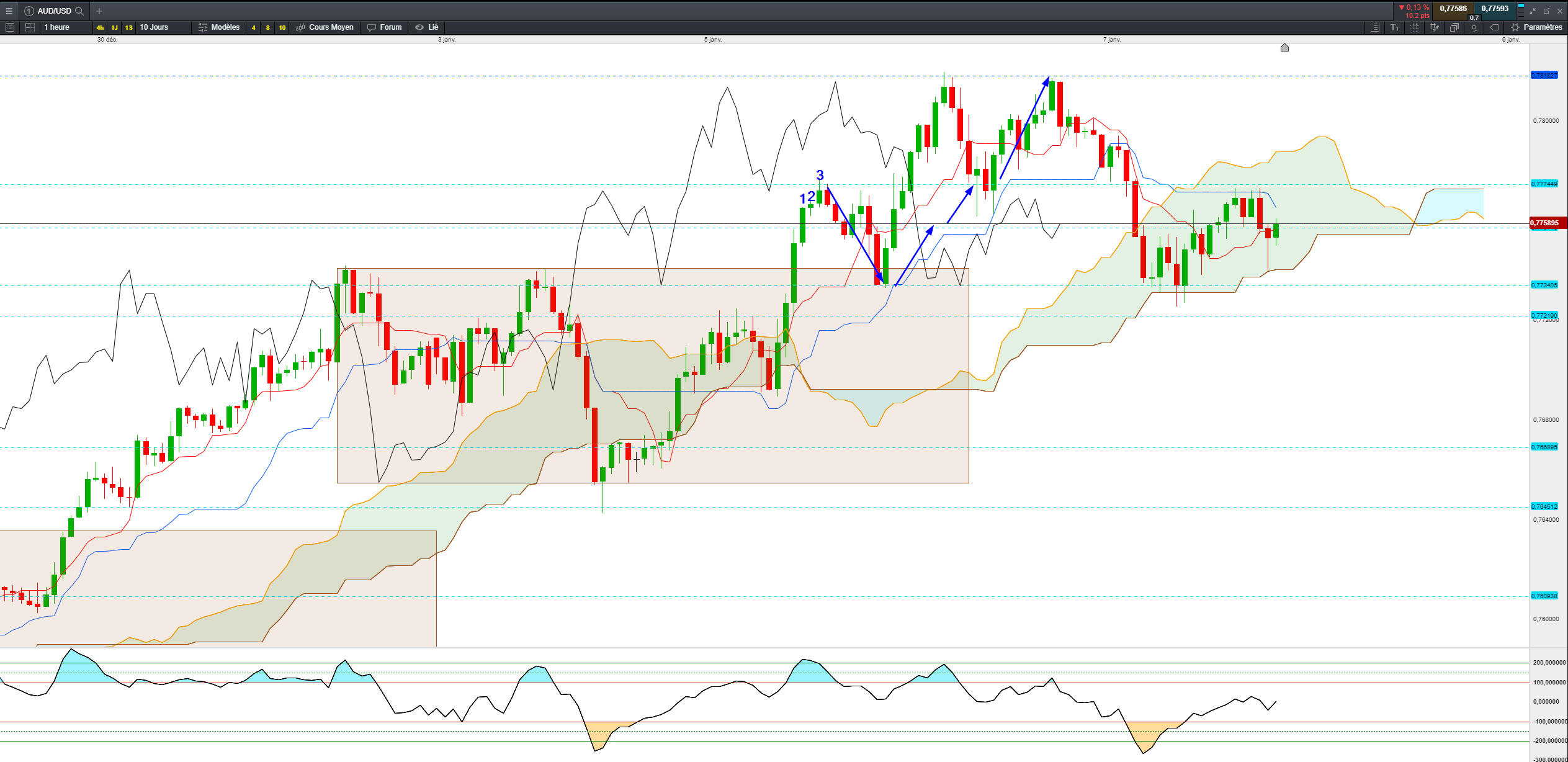The image size is (1568, 762).
Task: Click the alert bell marker above chart
Action: click(1284, 47)
